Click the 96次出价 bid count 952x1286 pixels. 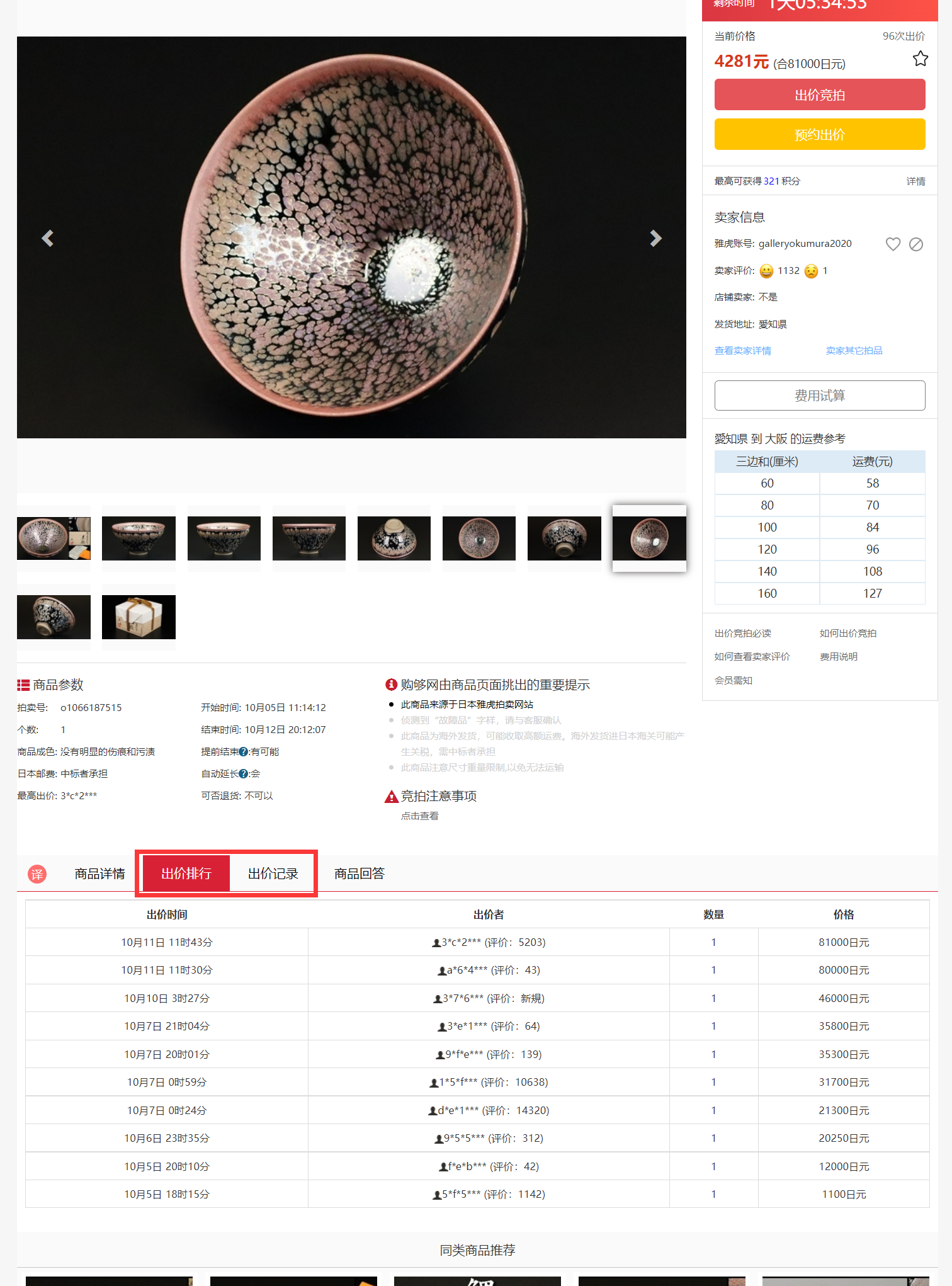click(x=904, y=37)
